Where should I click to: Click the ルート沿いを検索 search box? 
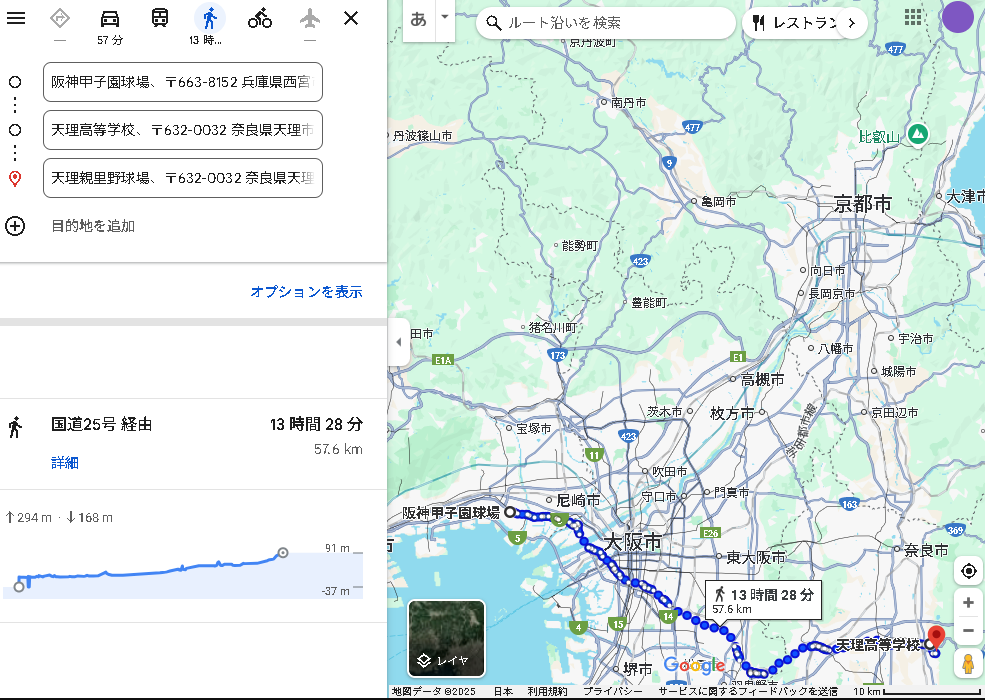(x=606, y=23)
